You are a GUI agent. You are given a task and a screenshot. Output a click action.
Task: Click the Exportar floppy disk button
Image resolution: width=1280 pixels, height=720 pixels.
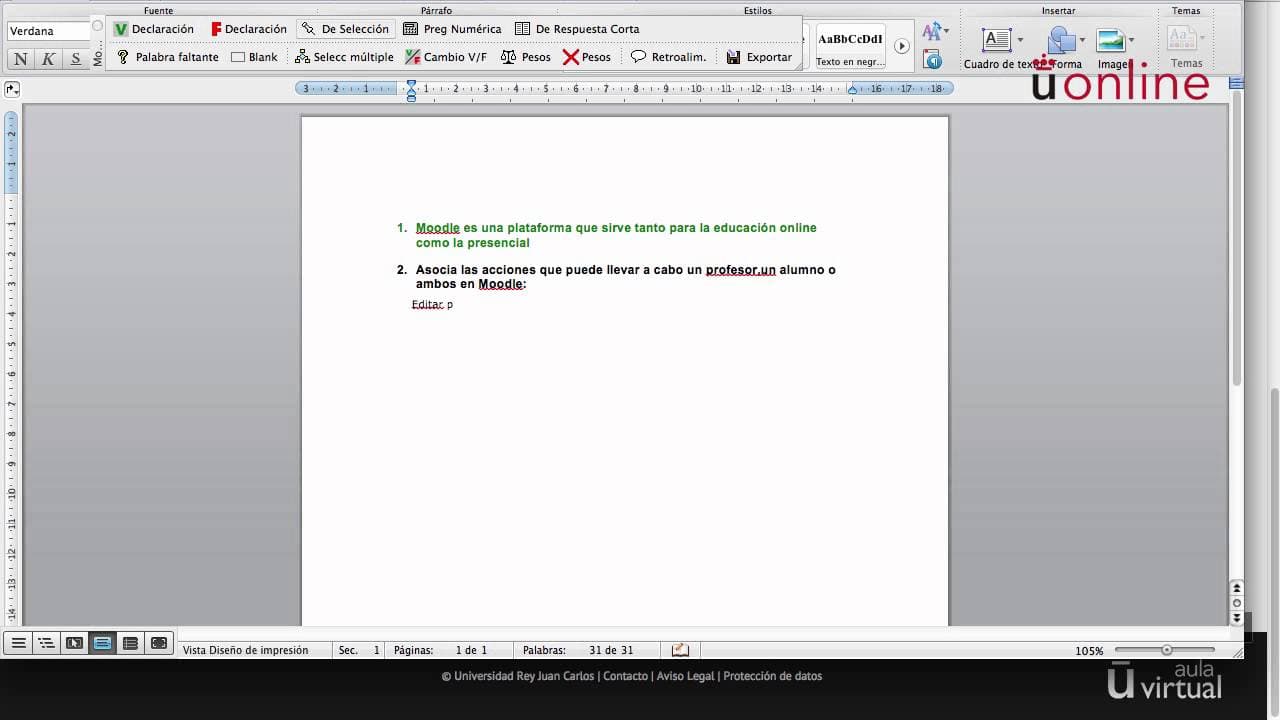click(759, 57)
